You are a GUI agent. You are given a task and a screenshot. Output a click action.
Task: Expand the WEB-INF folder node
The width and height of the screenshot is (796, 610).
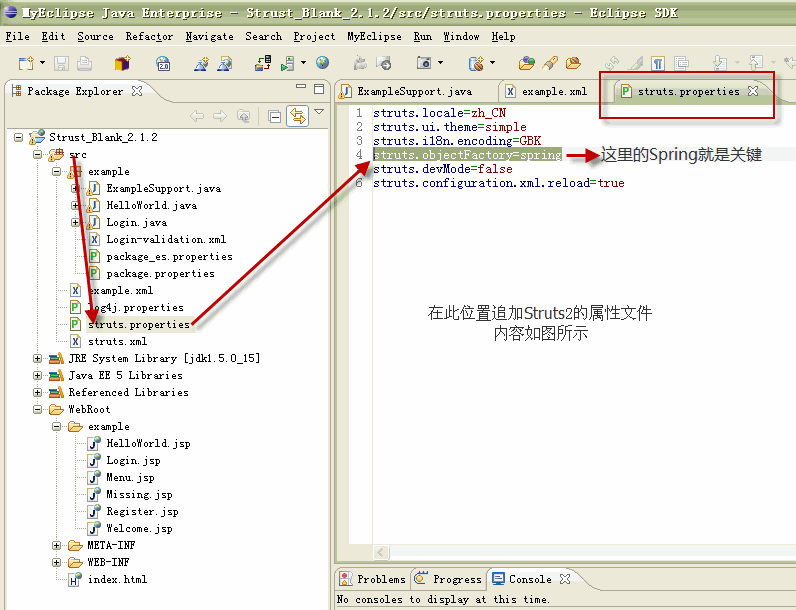(x=56, y=562)
